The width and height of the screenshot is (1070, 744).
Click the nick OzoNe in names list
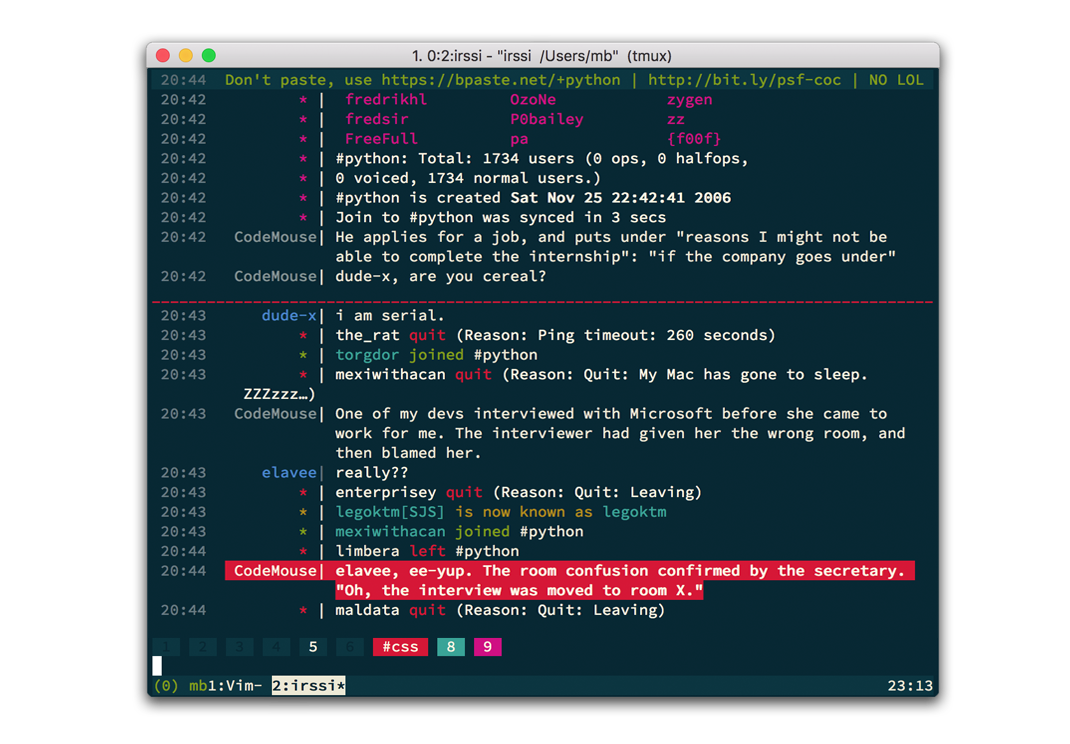(x=533, y=100)
